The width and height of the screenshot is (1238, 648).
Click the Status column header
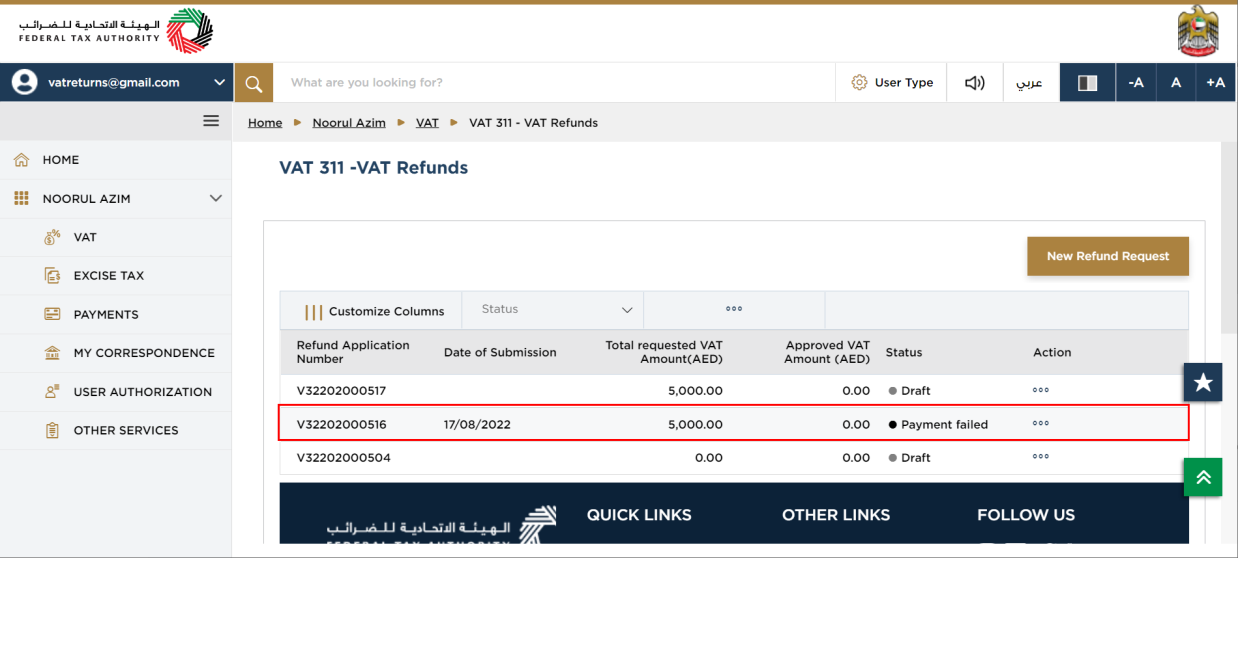[x=904, y=352]
